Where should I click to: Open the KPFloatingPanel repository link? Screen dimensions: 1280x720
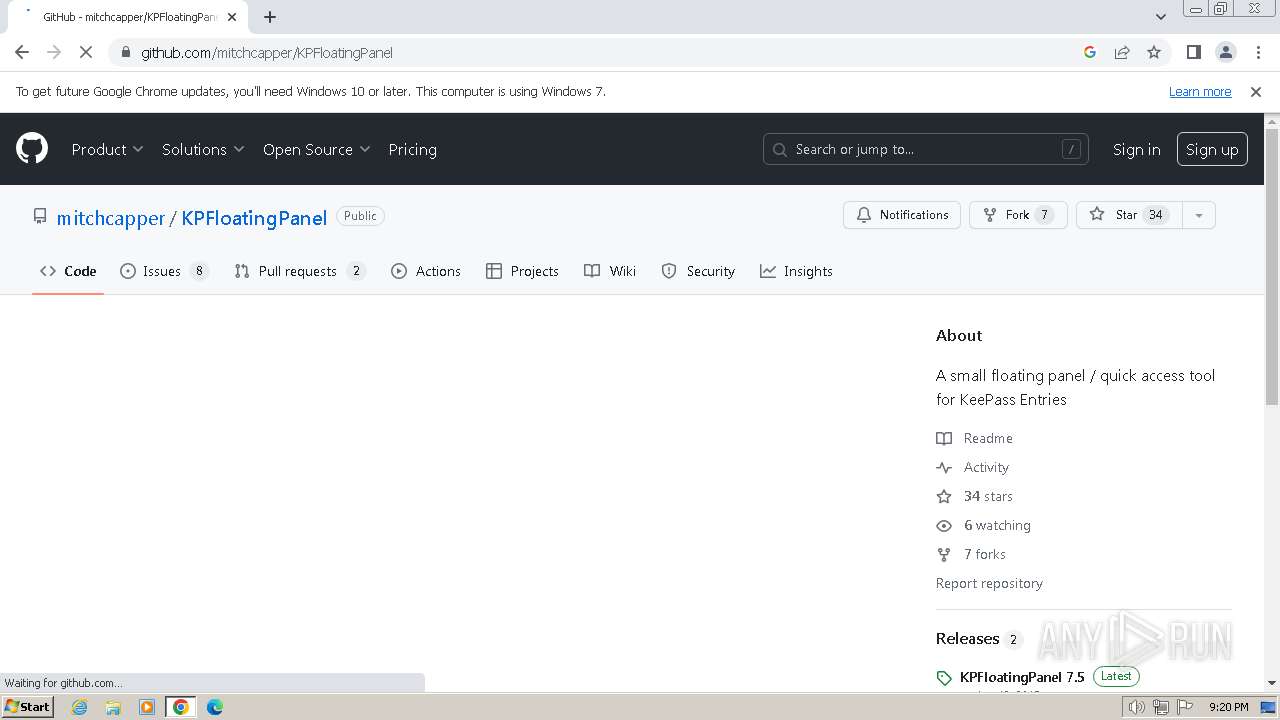(254, 218)
